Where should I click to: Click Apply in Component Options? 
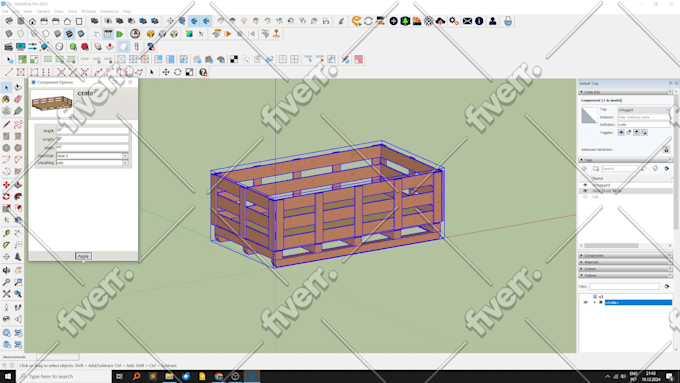[x=83, y=256]
